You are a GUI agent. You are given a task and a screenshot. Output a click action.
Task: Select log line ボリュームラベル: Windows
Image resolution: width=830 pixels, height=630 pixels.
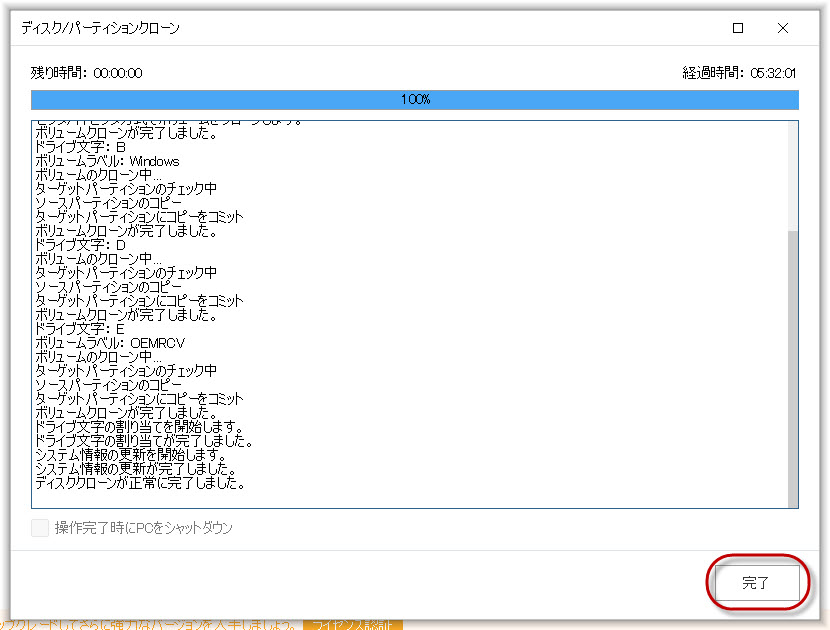(107, 161)
